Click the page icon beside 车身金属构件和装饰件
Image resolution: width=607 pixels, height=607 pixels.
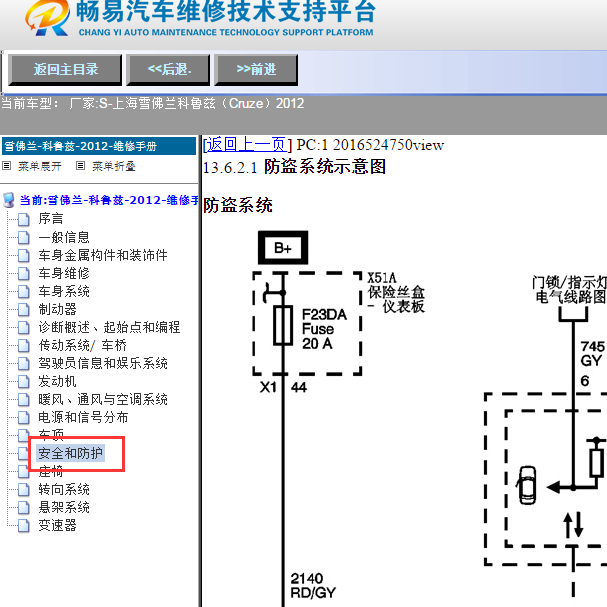tap(24, 255)
